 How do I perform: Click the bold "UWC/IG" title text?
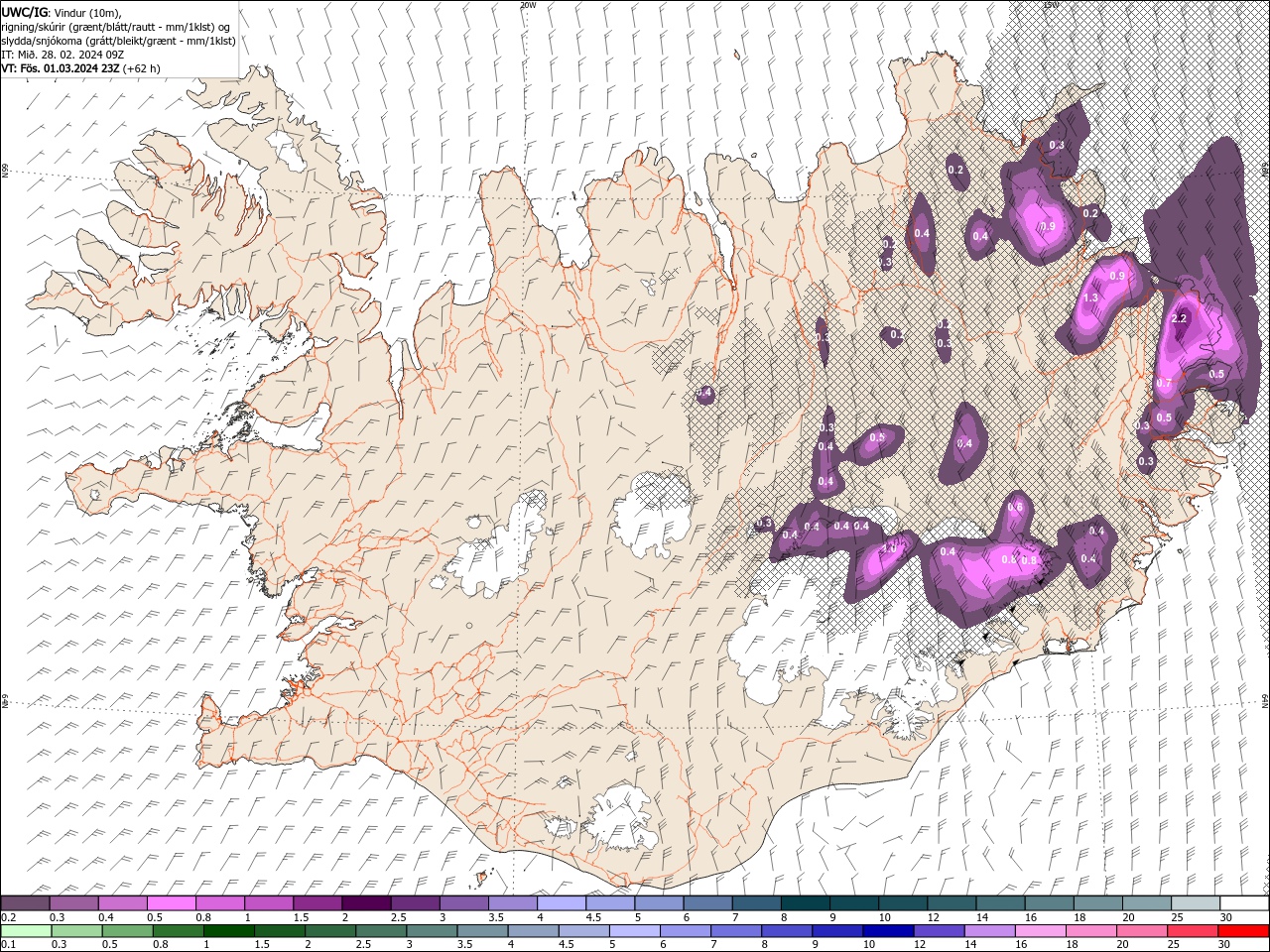coord(24,12)
